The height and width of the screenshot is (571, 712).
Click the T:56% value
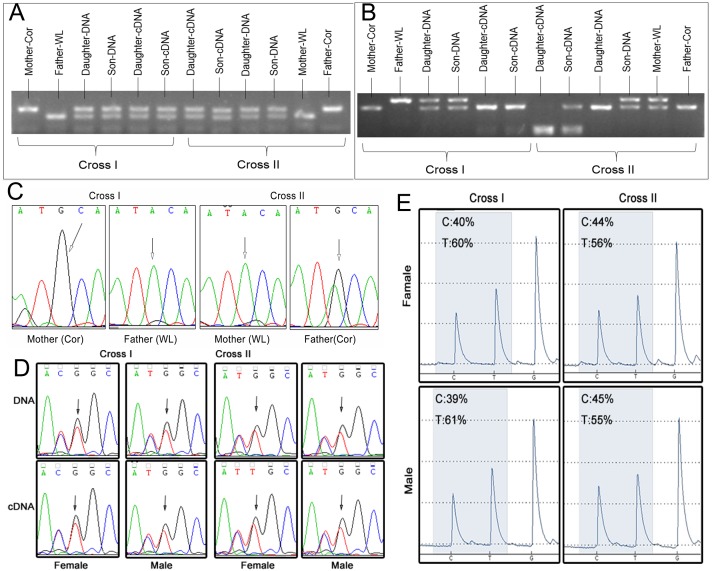click(597, 243)
